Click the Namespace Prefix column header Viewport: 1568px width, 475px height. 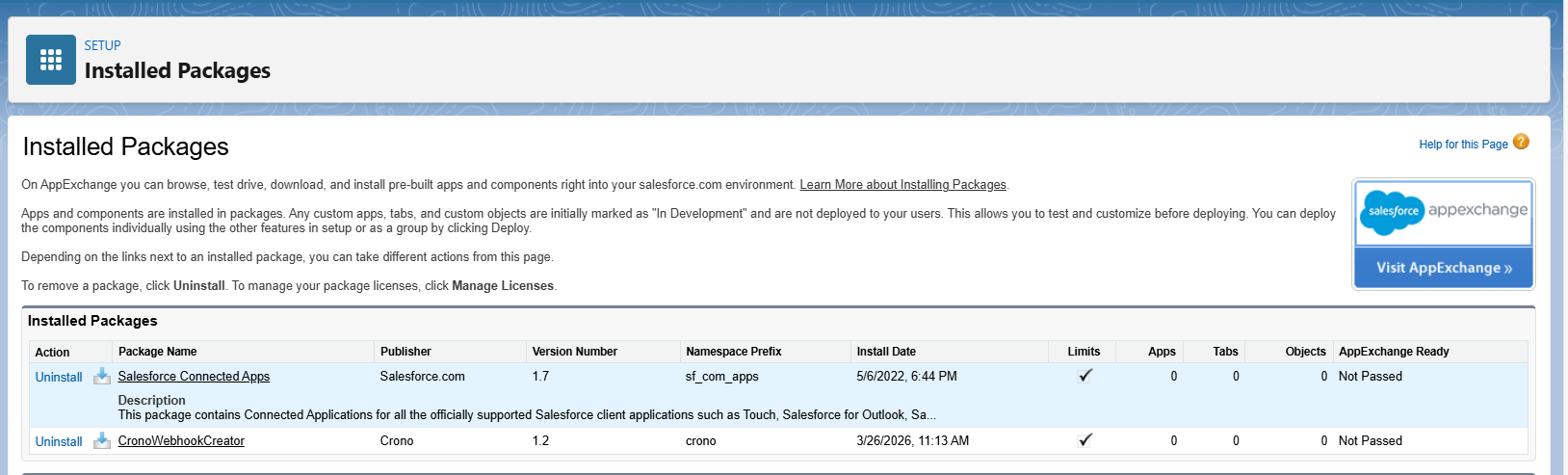coord(734,352)
